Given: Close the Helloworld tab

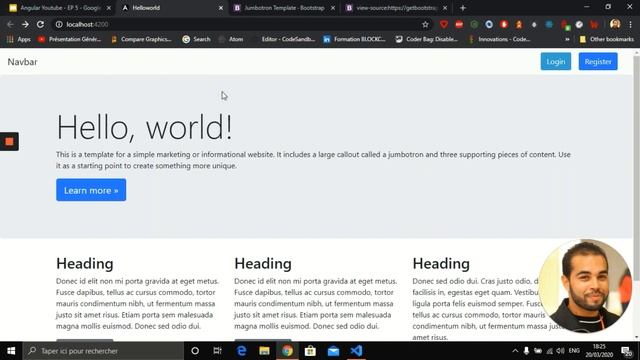Looking at the screenshot, I should [221, 8].
